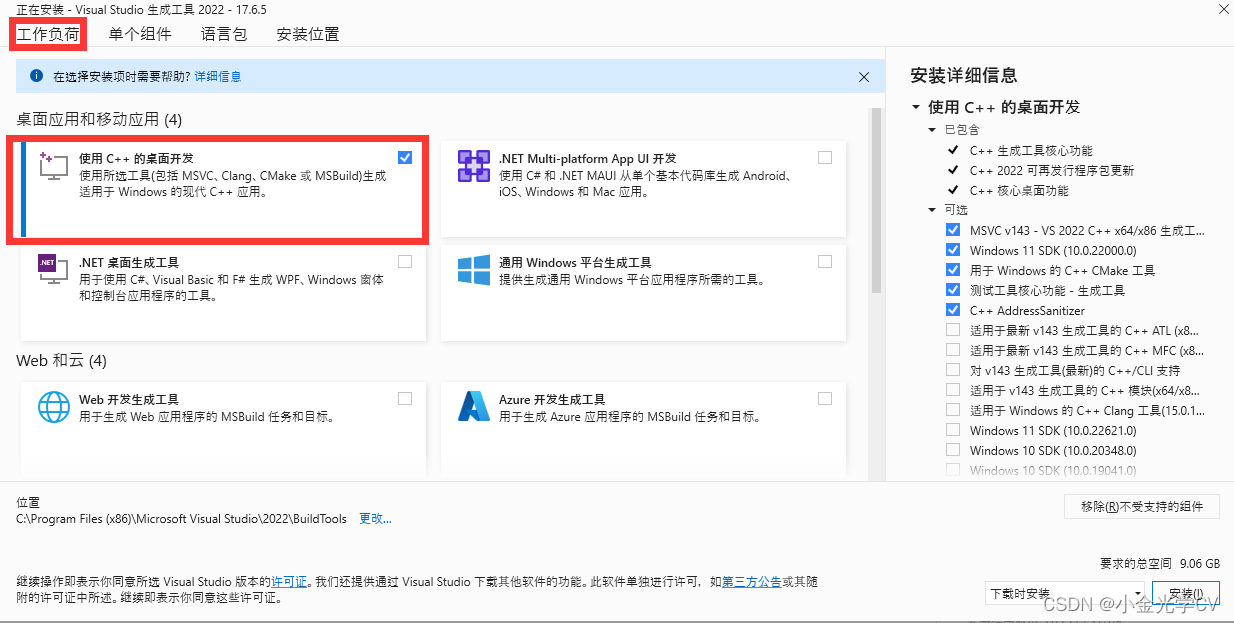Click the .NET desktop build tools icon
1234x623 pixels.
click(x=53, y=270)
